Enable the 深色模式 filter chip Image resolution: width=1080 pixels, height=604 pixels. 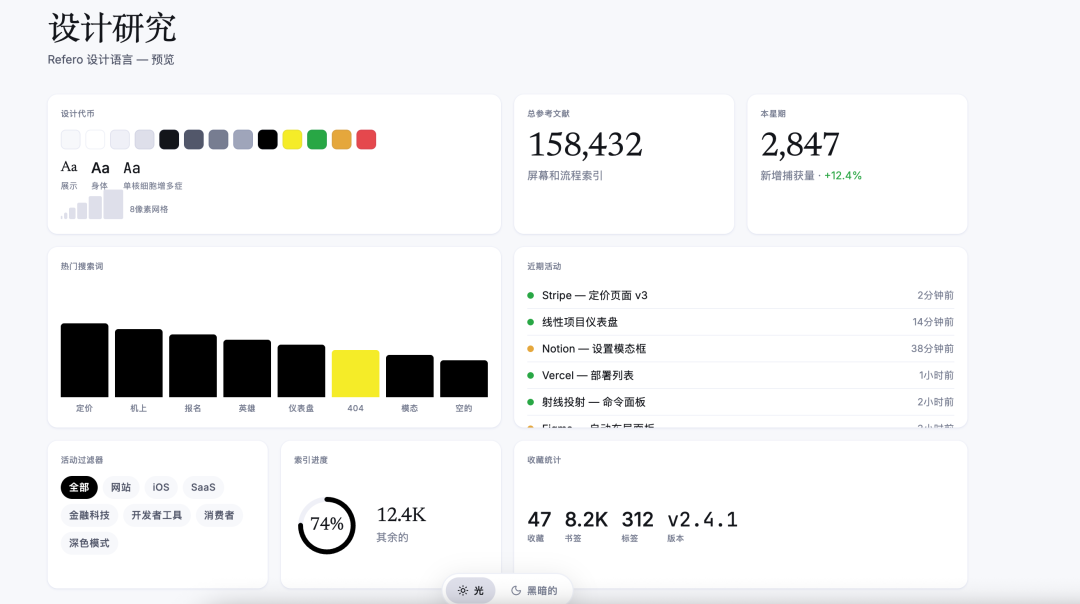tap(90, 543)
